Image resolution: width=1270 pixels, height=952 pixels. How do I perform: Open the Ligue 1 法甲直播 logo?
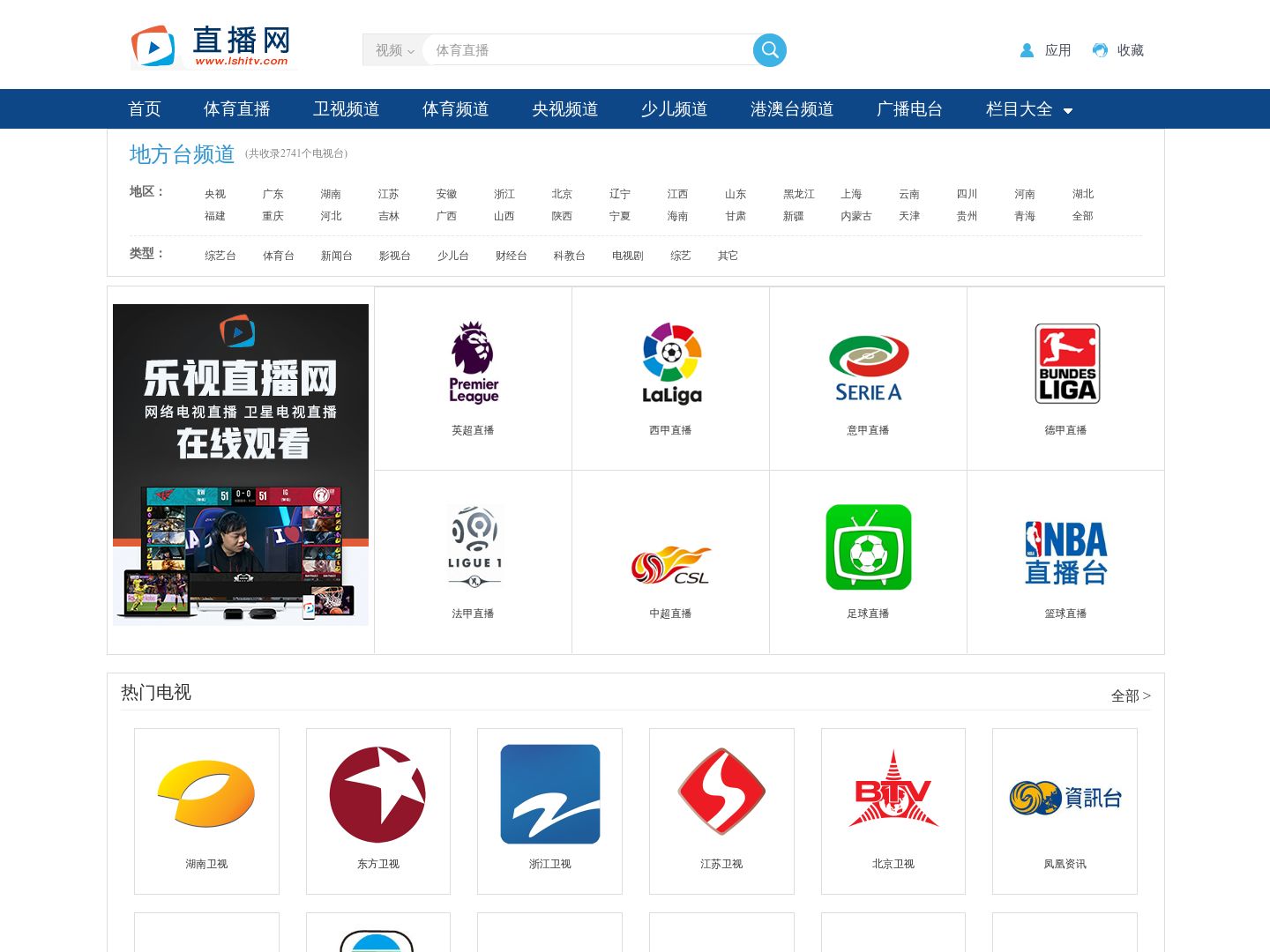[474, 547]
